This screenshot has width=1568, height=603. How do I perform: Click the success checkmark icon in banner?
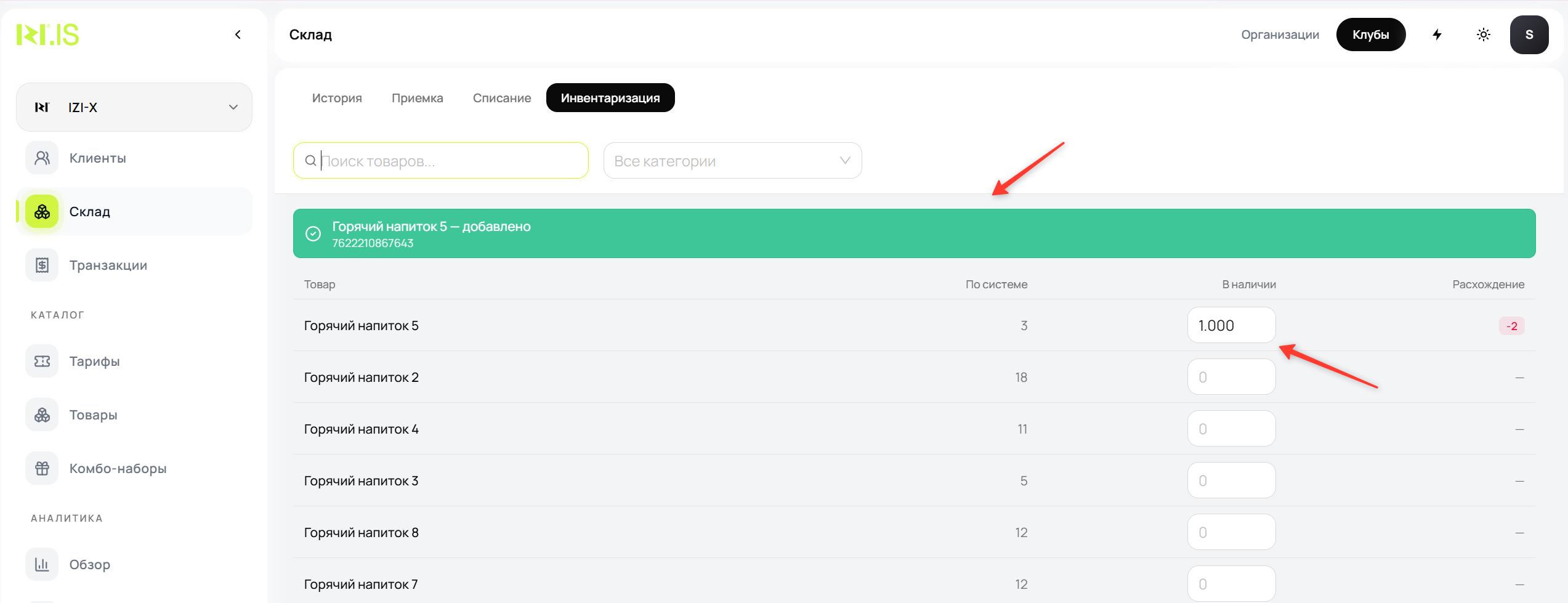pyautogui.click(x=313, y=234)
